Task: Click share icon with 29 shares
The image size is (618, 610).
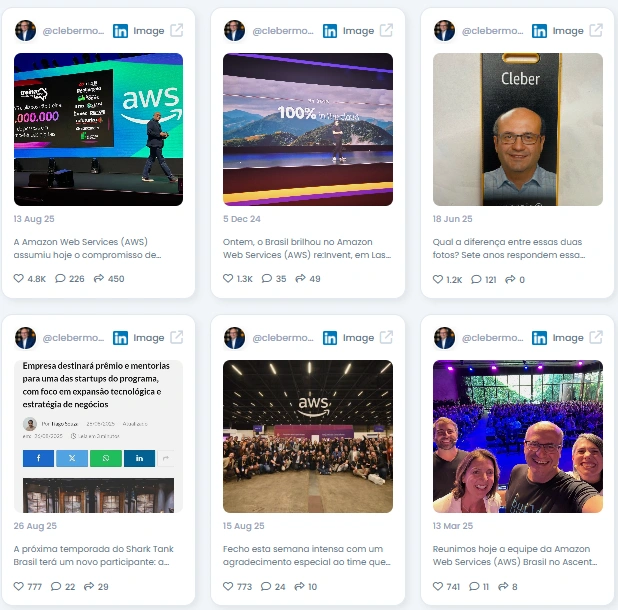Action: pos(89,586)
